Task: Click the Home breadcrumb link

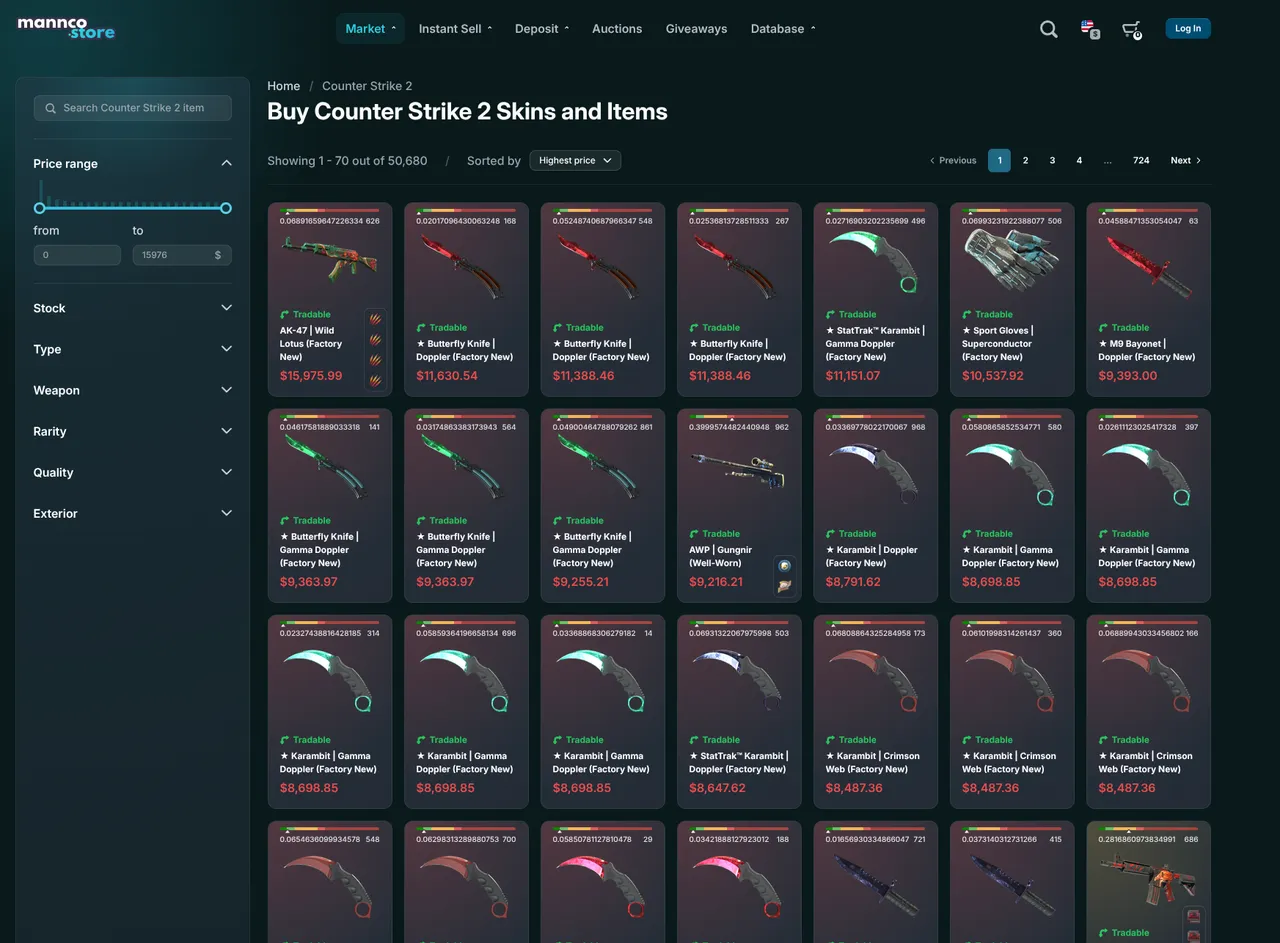Action: click(284, 86)
